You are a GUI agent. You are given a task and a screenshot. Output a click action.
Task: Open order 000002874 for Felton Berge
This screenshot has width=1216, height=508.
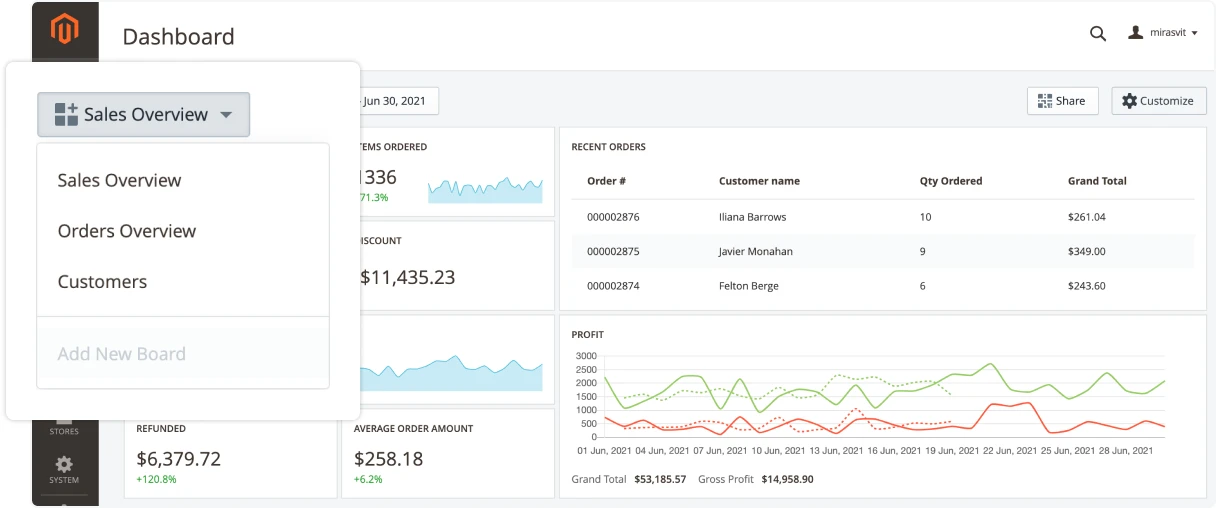[613, 286]
